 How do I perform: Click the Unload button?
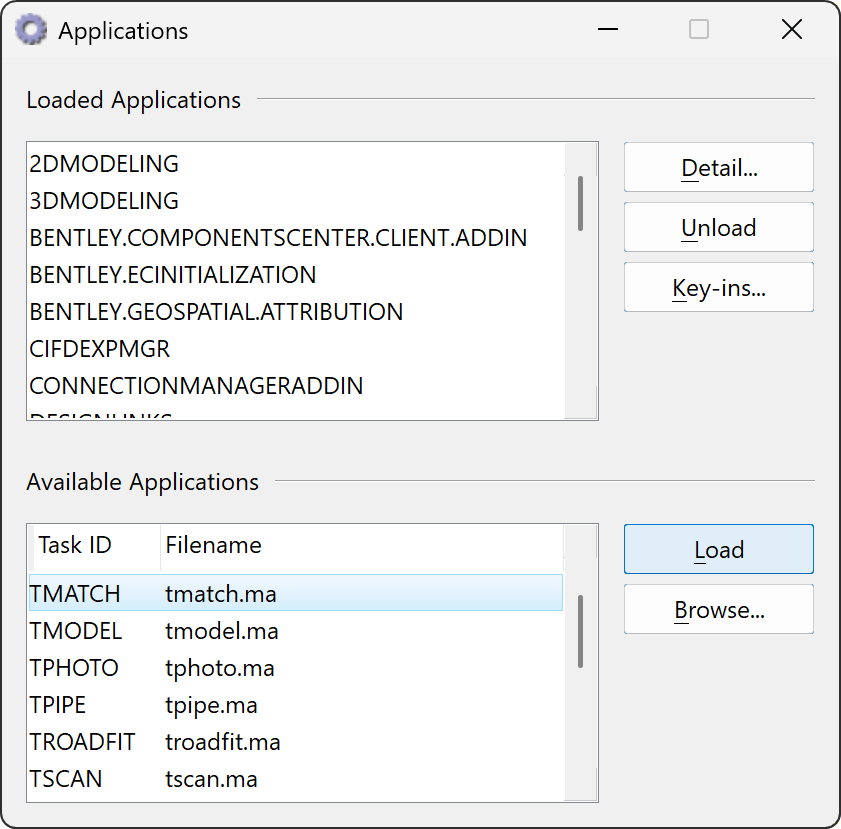[x=719, y=227]
